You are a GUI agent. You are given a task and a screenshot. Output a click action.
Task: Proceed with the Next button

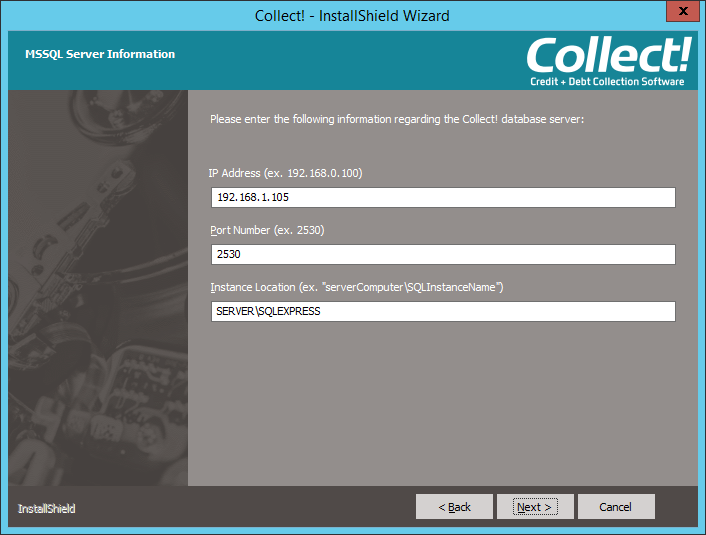coord(535,507)
